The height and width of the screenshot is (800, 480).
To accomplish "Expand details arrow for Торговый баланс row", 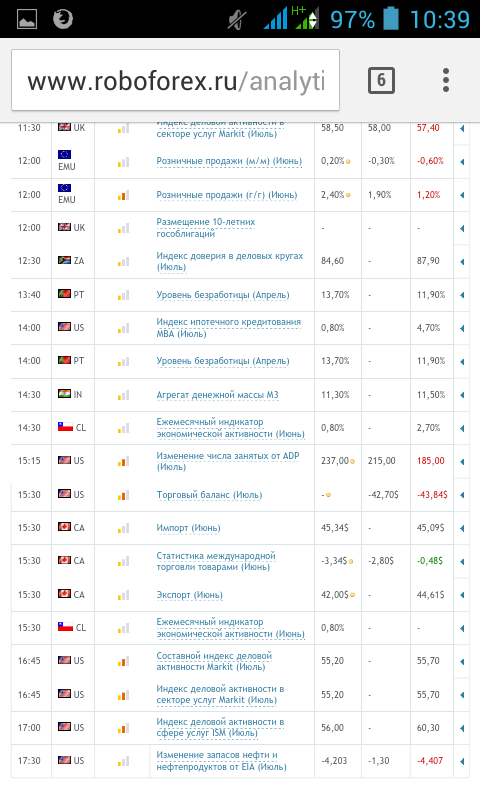I will click(462, 495).
